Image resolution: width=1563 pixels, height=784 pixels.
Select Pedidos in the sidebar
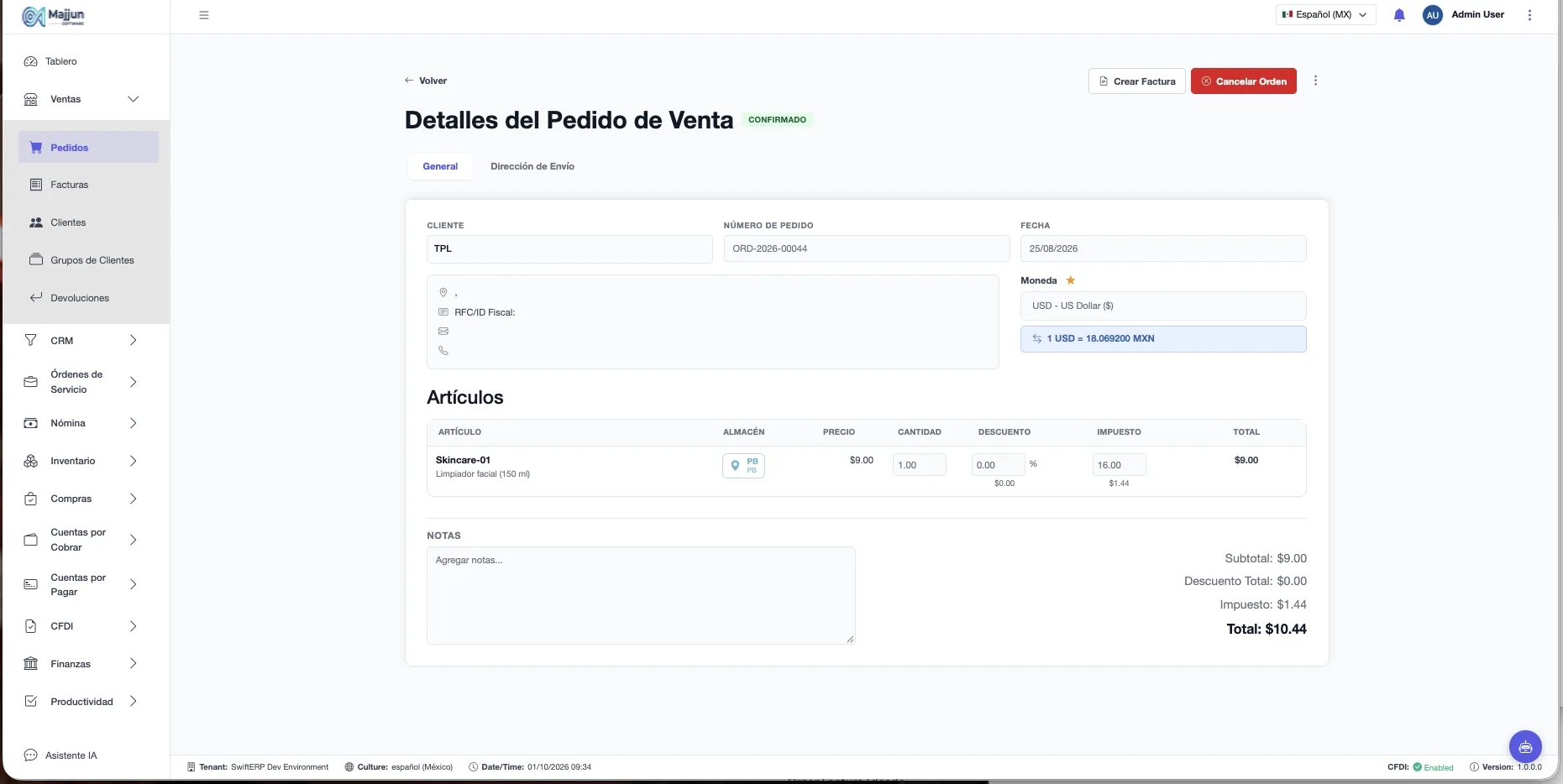[x=88, y=147]
